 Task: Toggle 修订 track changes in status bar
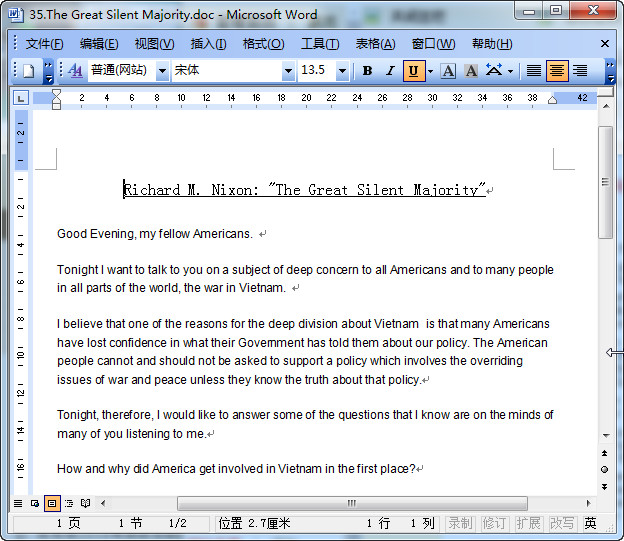[494, 523]
